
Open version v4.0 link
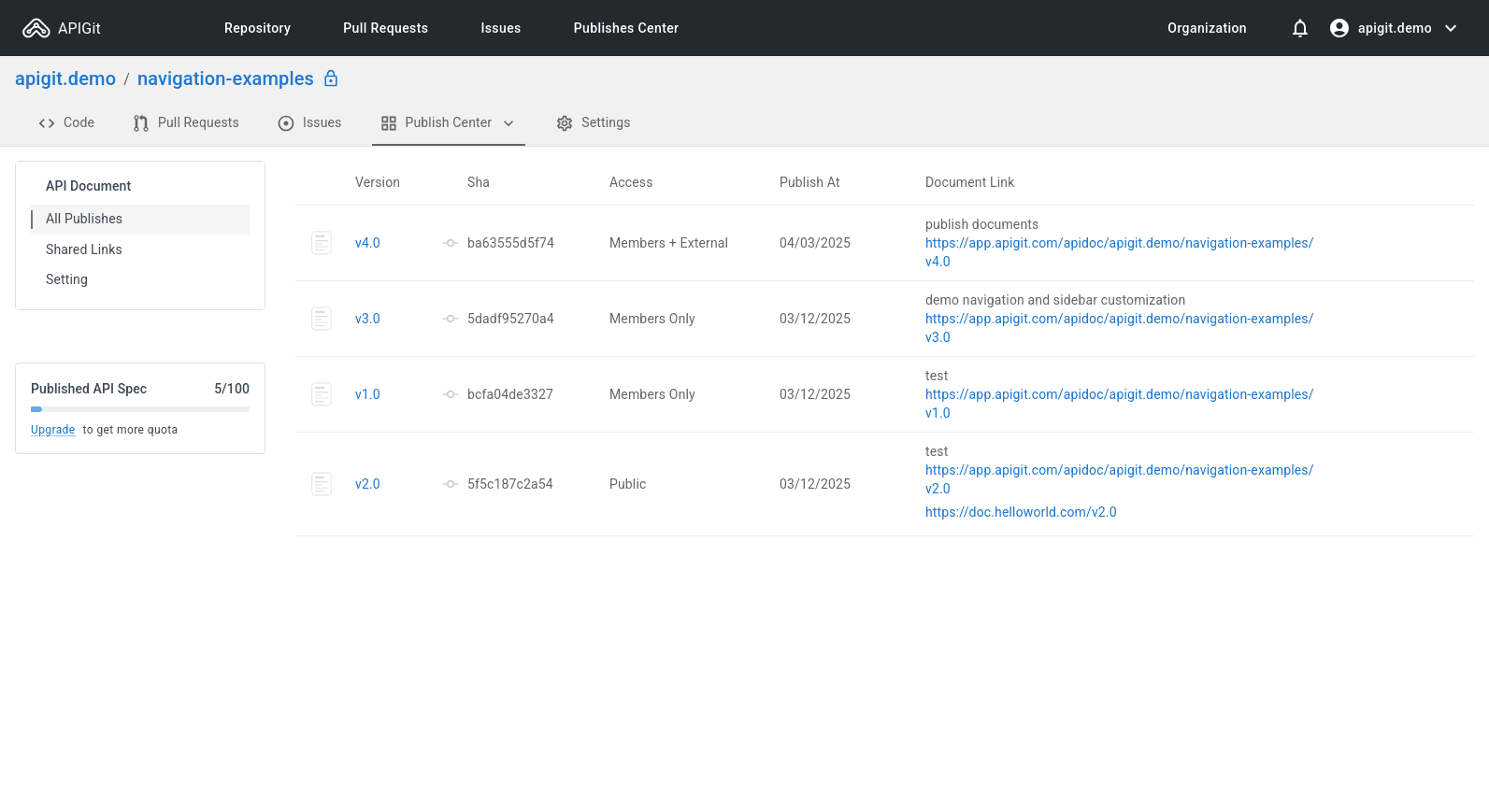(x=367, y=243)
